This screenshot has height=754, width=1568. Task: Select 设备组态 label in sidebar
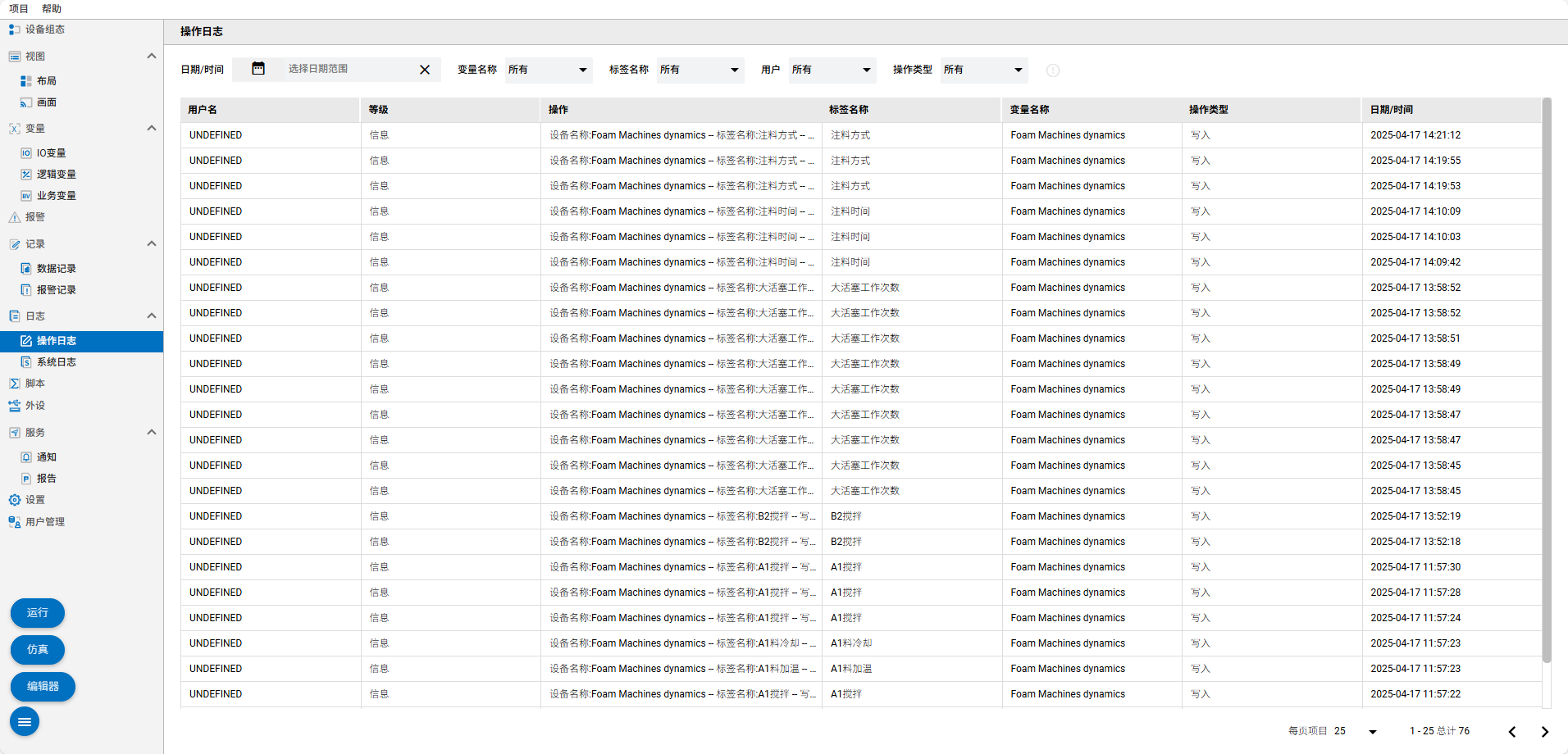(x=45, y=30)
